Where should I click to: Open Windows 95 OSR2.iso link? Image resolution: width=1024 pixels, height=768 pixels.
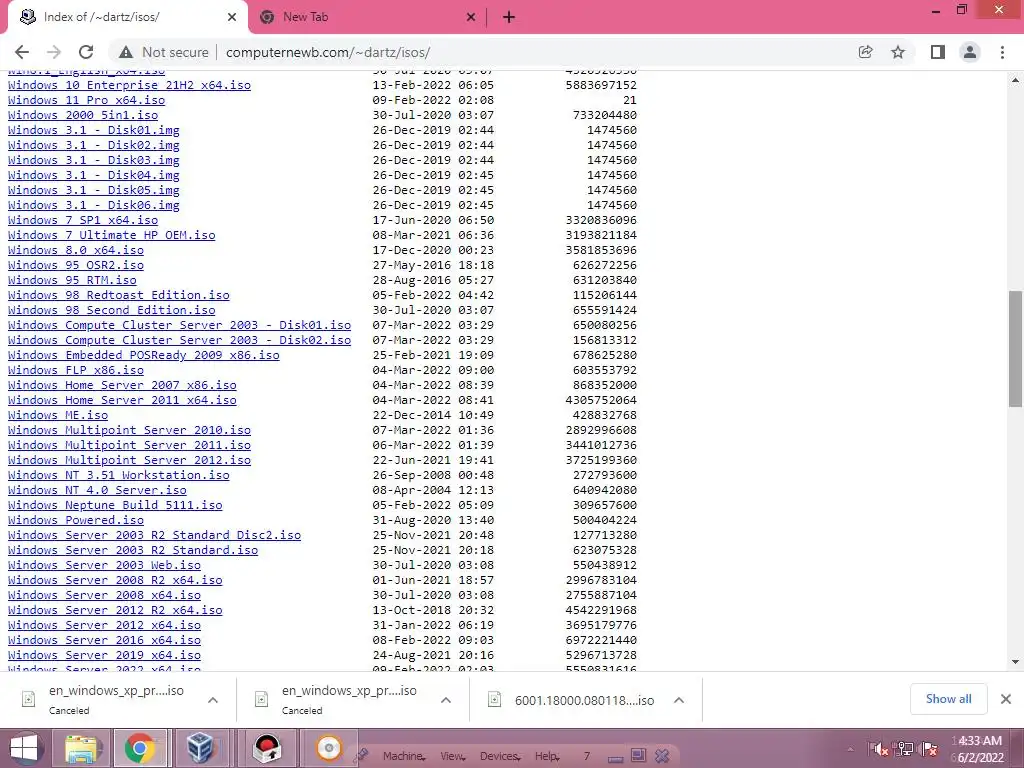(76, 265)
